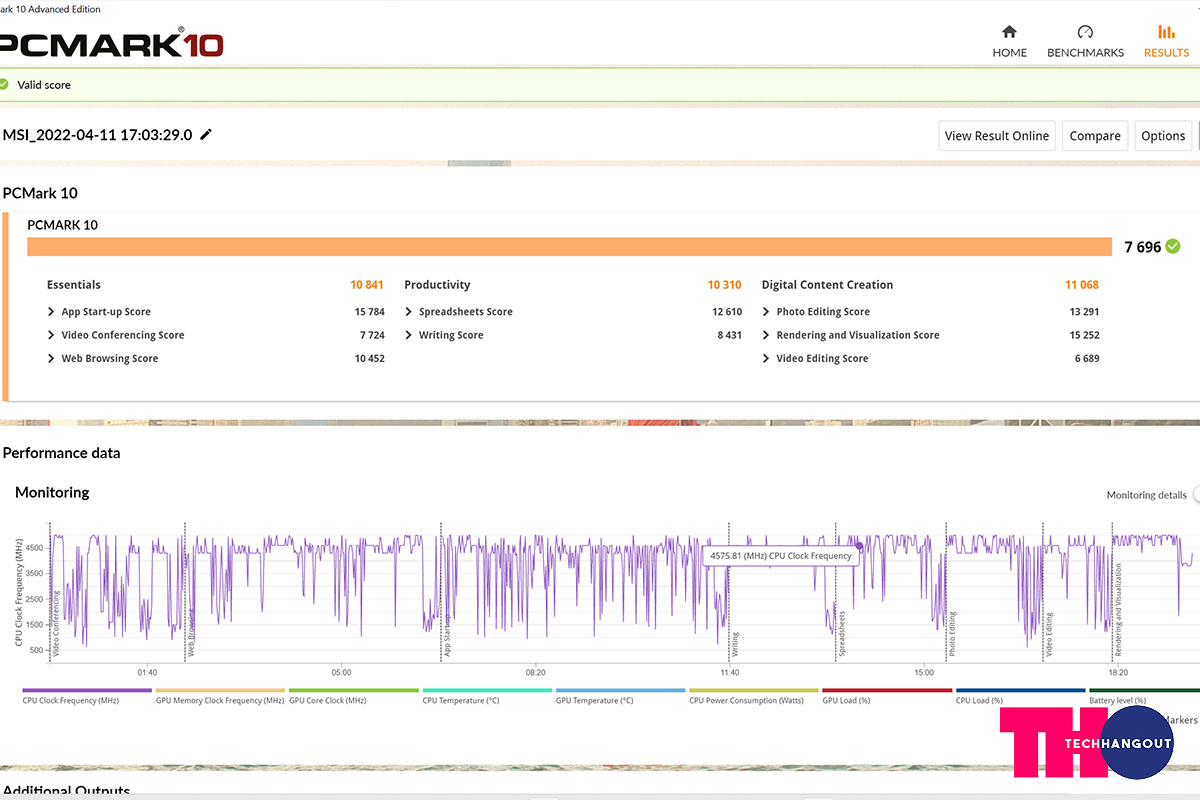Click the Essentials score 10 841
The width and height of the screenshot is (1200, 800).
pyautogui.click(x=367, y=285)
